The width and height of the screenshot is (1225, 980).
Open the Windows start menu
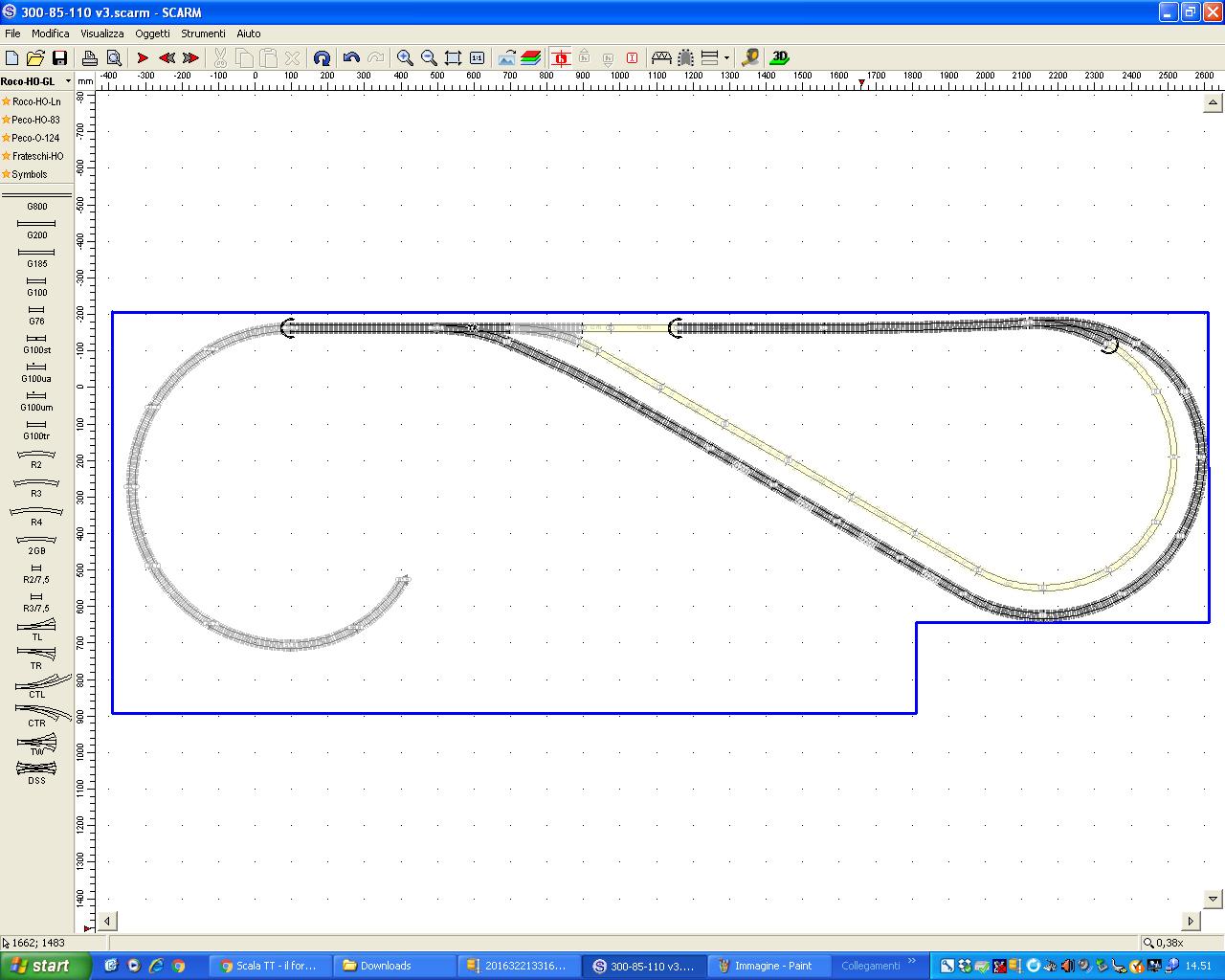(x=46, y=966)
